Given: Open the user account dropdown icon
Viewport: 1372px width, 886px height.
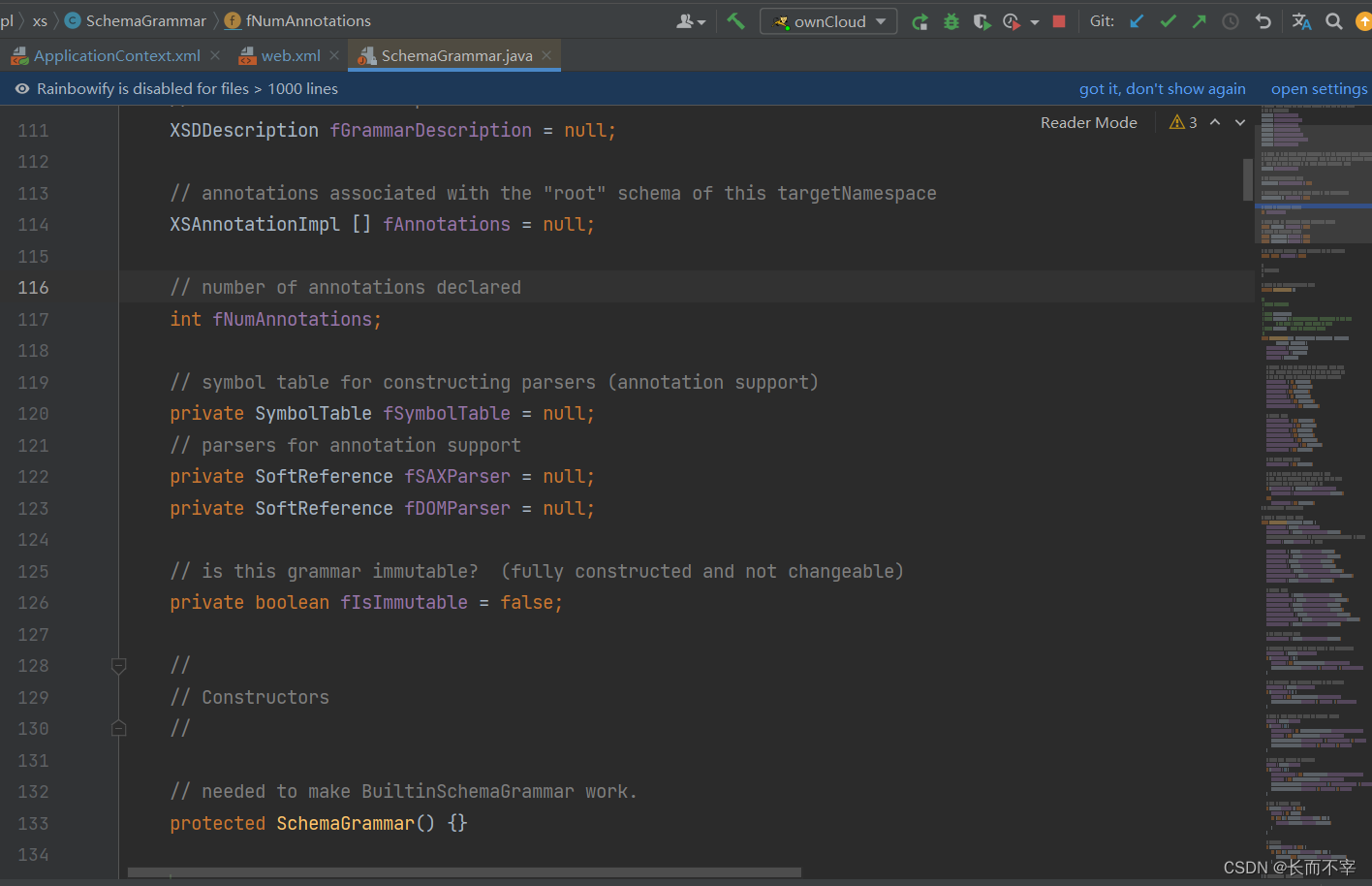Looking at the screenshot, I should coord(690,21).
